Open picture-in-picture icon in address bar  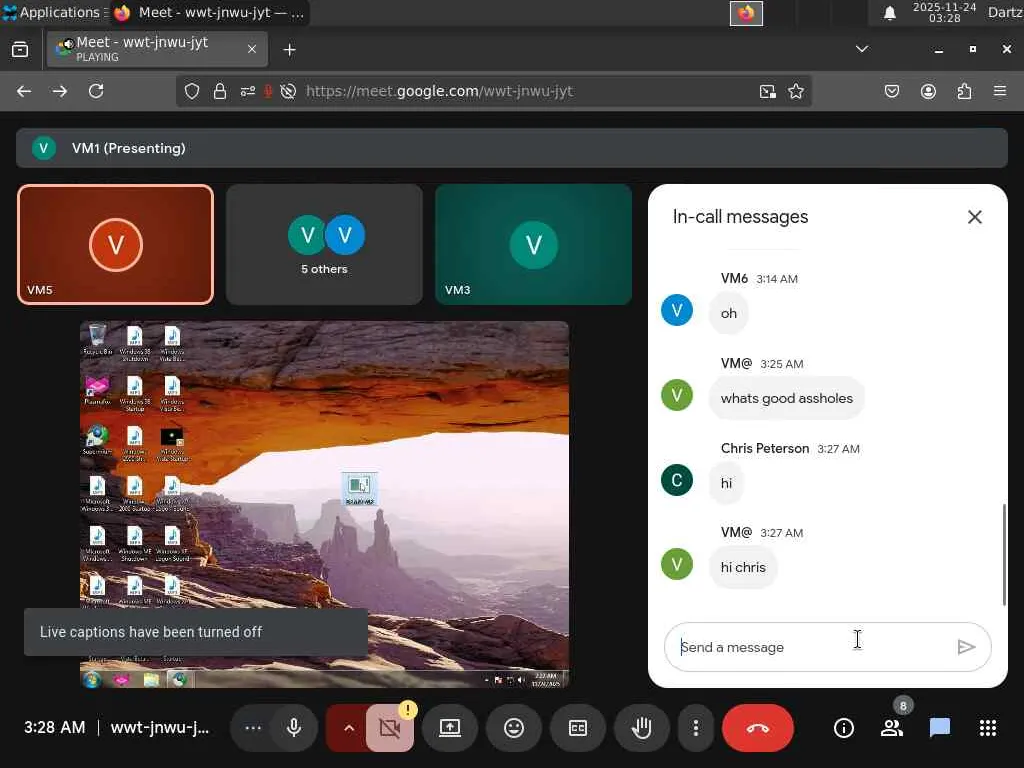point(768,91)
